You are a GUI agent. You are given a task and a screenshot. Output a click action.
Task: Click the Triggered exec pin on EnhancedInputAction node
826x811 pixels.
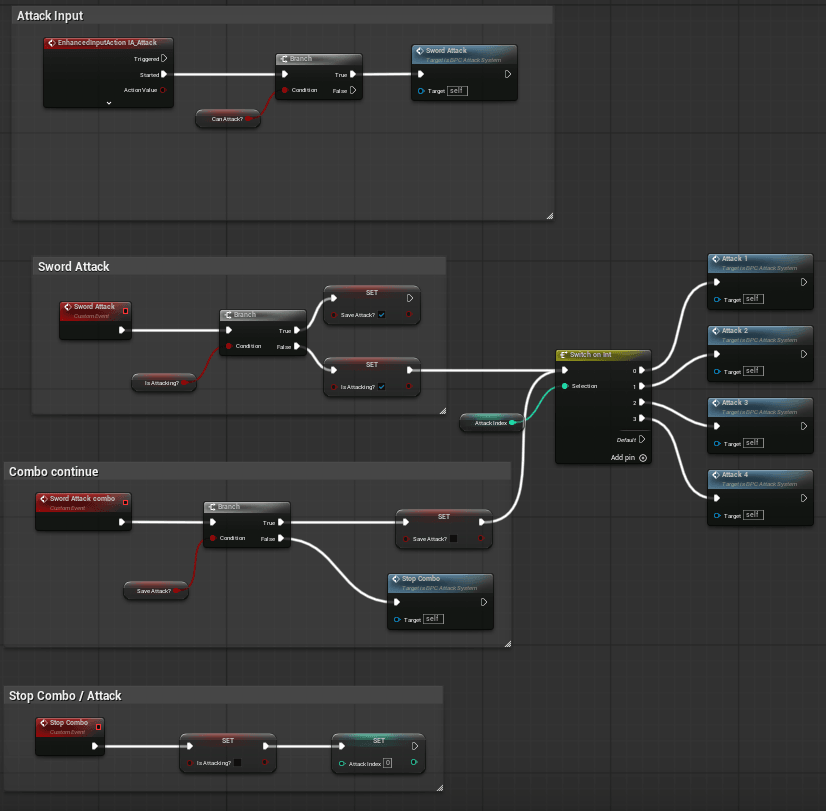tap(164, 58)
